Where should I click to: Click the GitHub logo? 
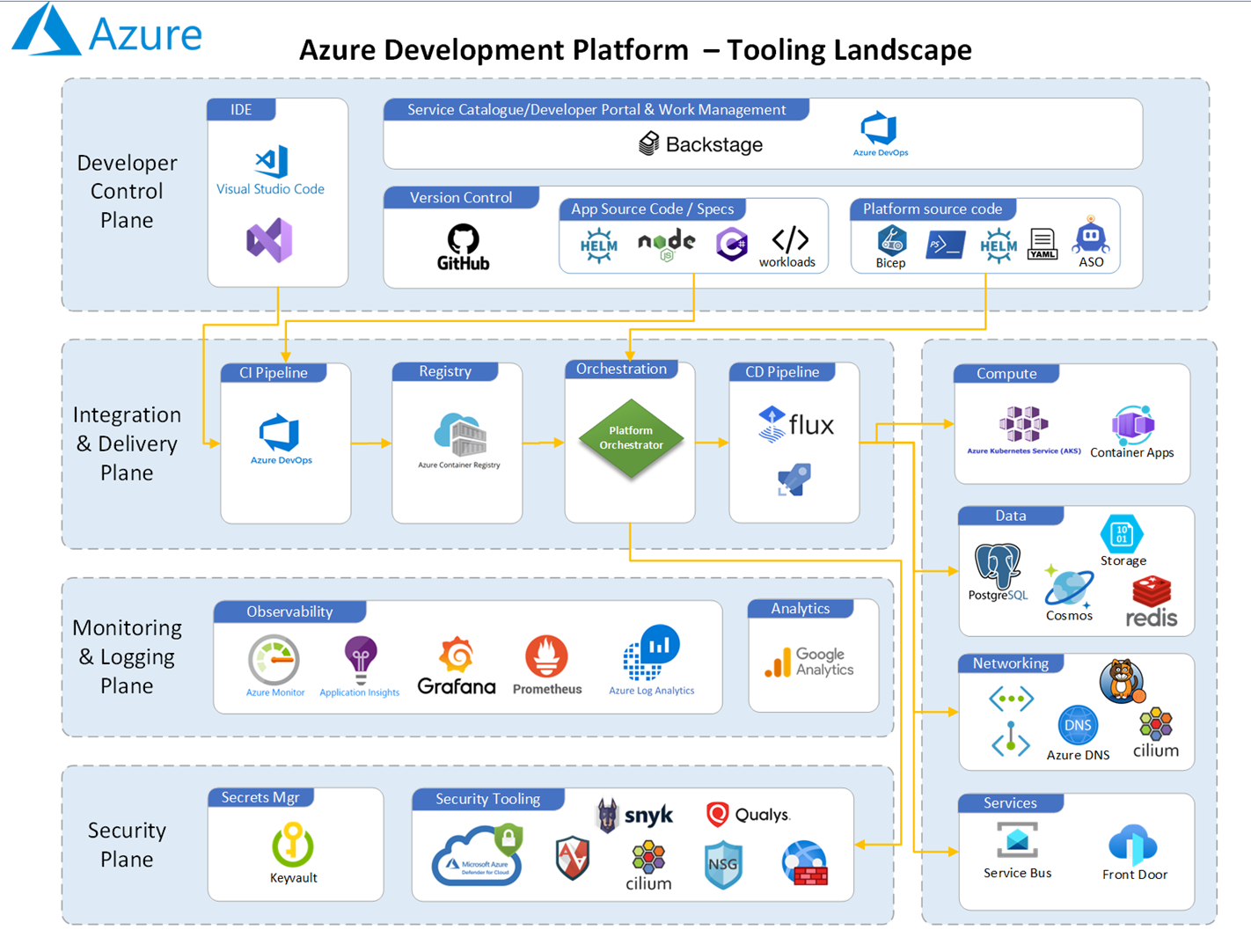point(463,247)
